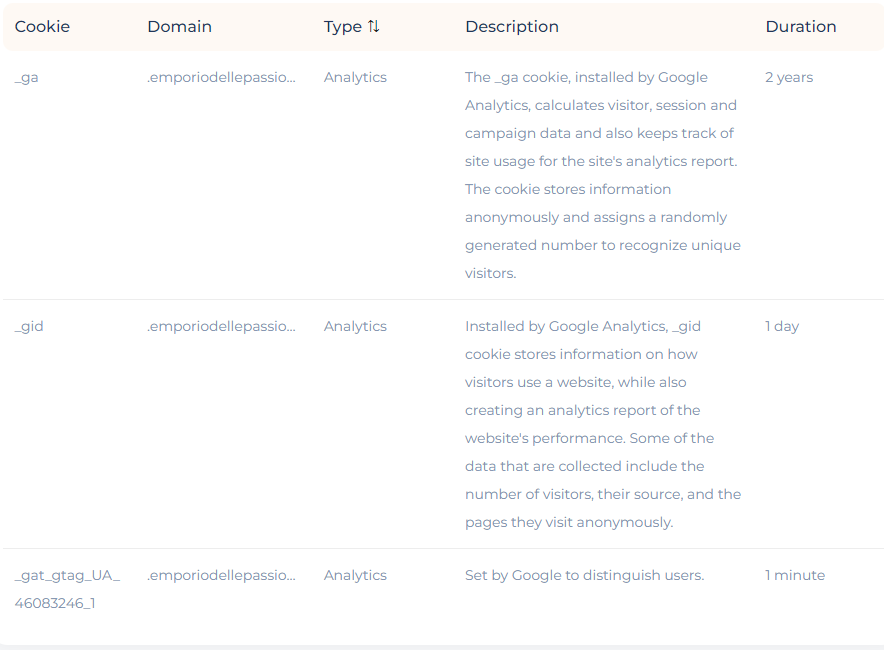This screenshot has width=884, height=650.
Task: Click the _gid cookie description paragraph
Action: point(603,425)
